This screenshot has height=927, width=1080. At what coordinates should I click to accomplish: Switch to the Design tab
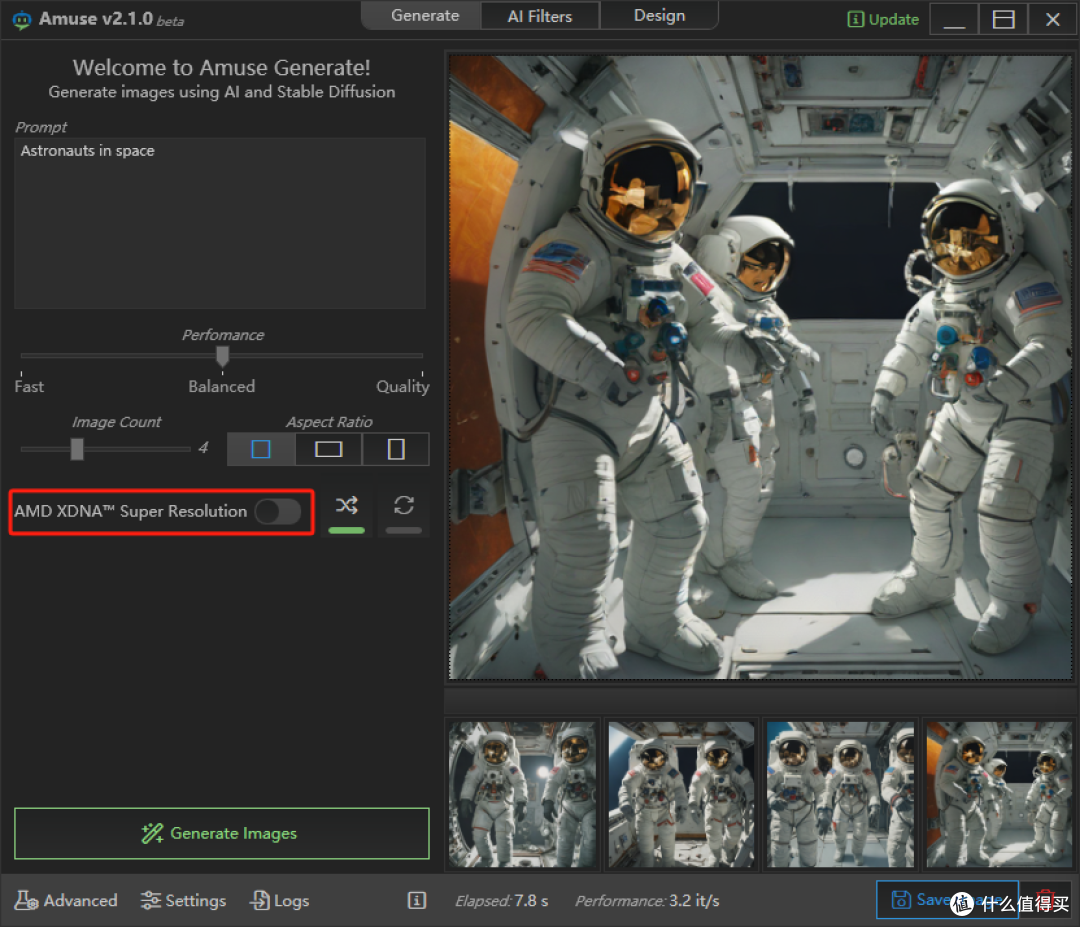(x=659, y=16)
